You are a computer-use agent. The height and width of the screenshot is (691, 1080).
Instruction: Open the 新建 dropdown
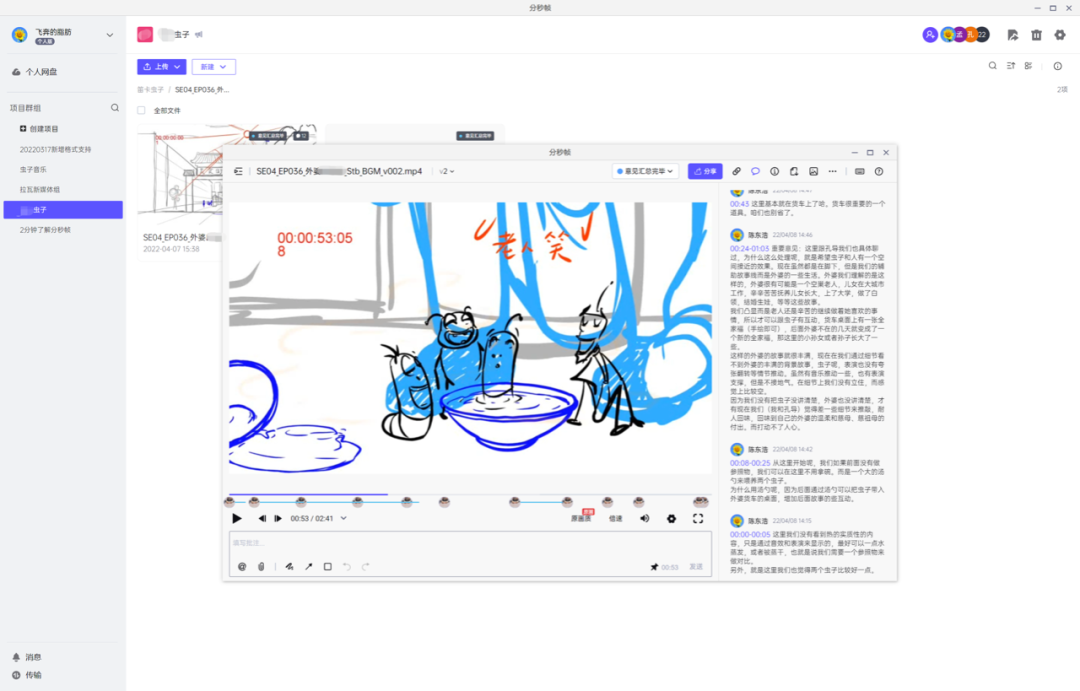pyautogui.click(x=214, y=67)
